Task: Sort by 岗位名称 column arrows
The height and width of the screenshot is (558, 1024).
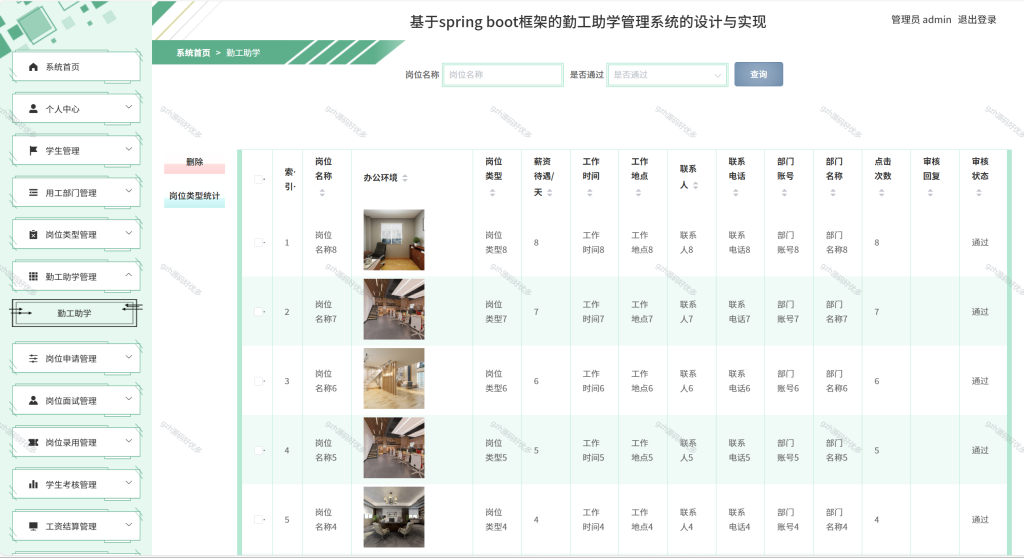Action: 322,193
